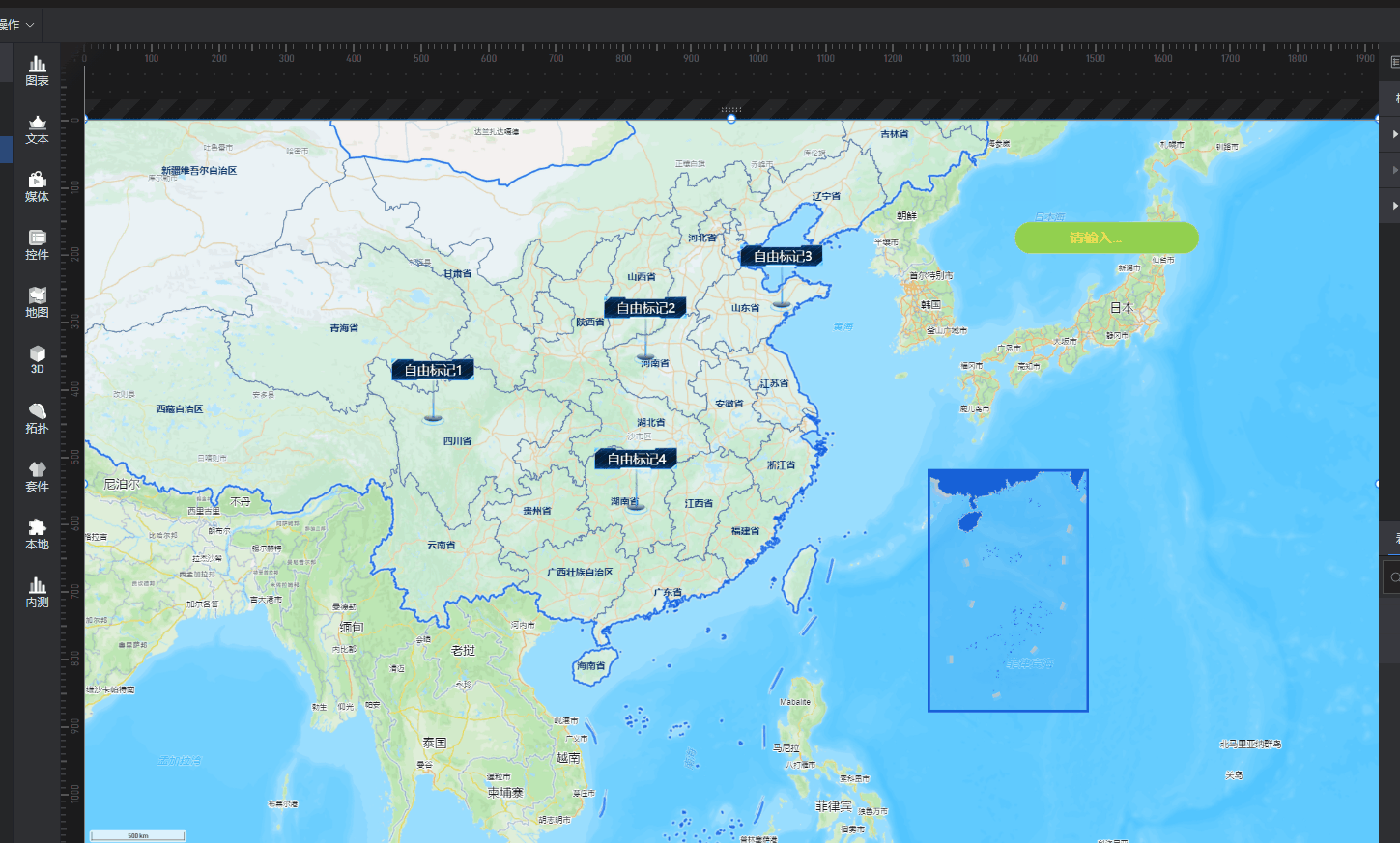This screenshot has height=843, width=1400.
Task: Open the 控件 controls components panel
Action: pyautogui.click(x=37, y=245)
